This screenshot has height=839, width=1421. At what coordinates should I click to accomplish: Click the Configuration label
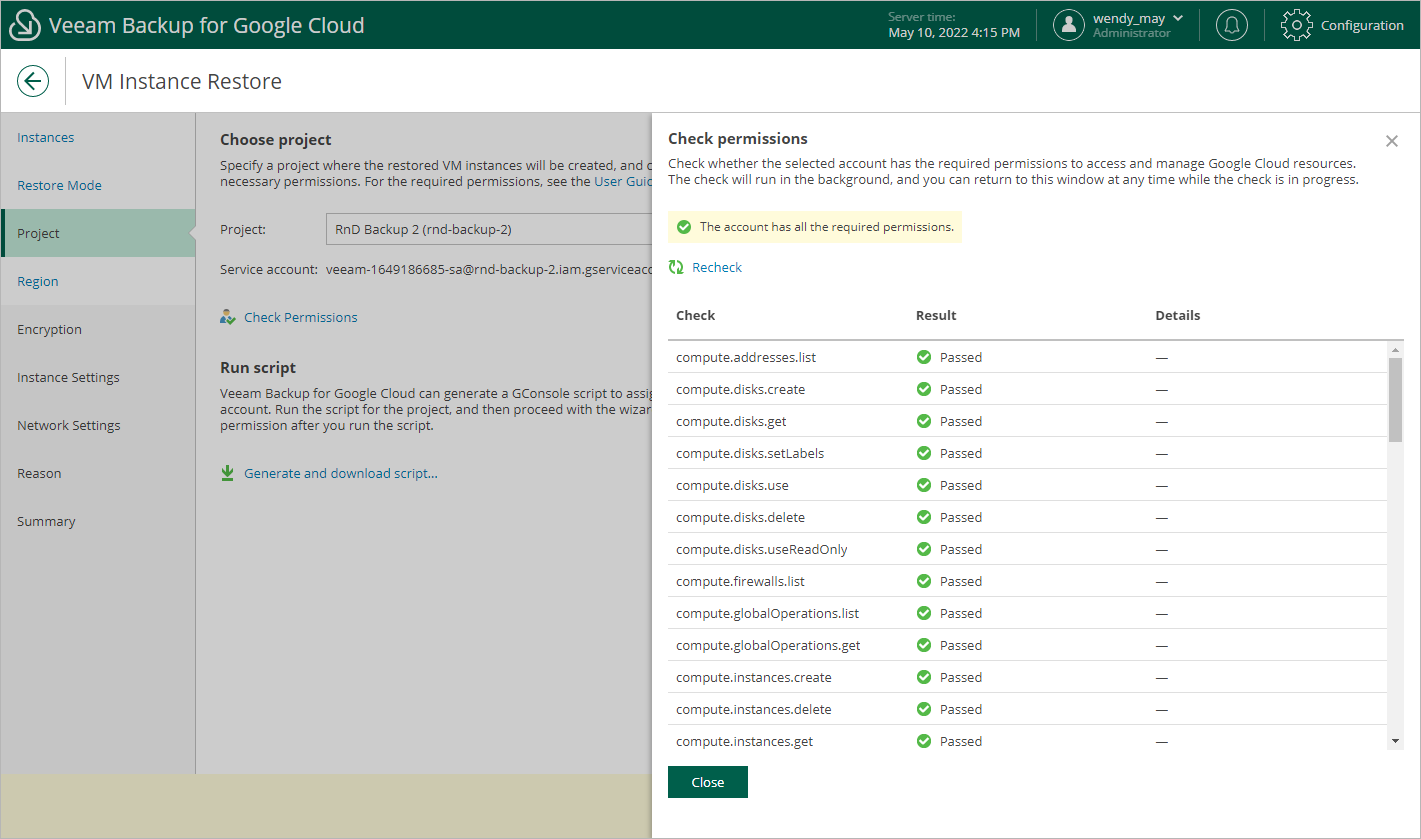(x=1362, y=25)
